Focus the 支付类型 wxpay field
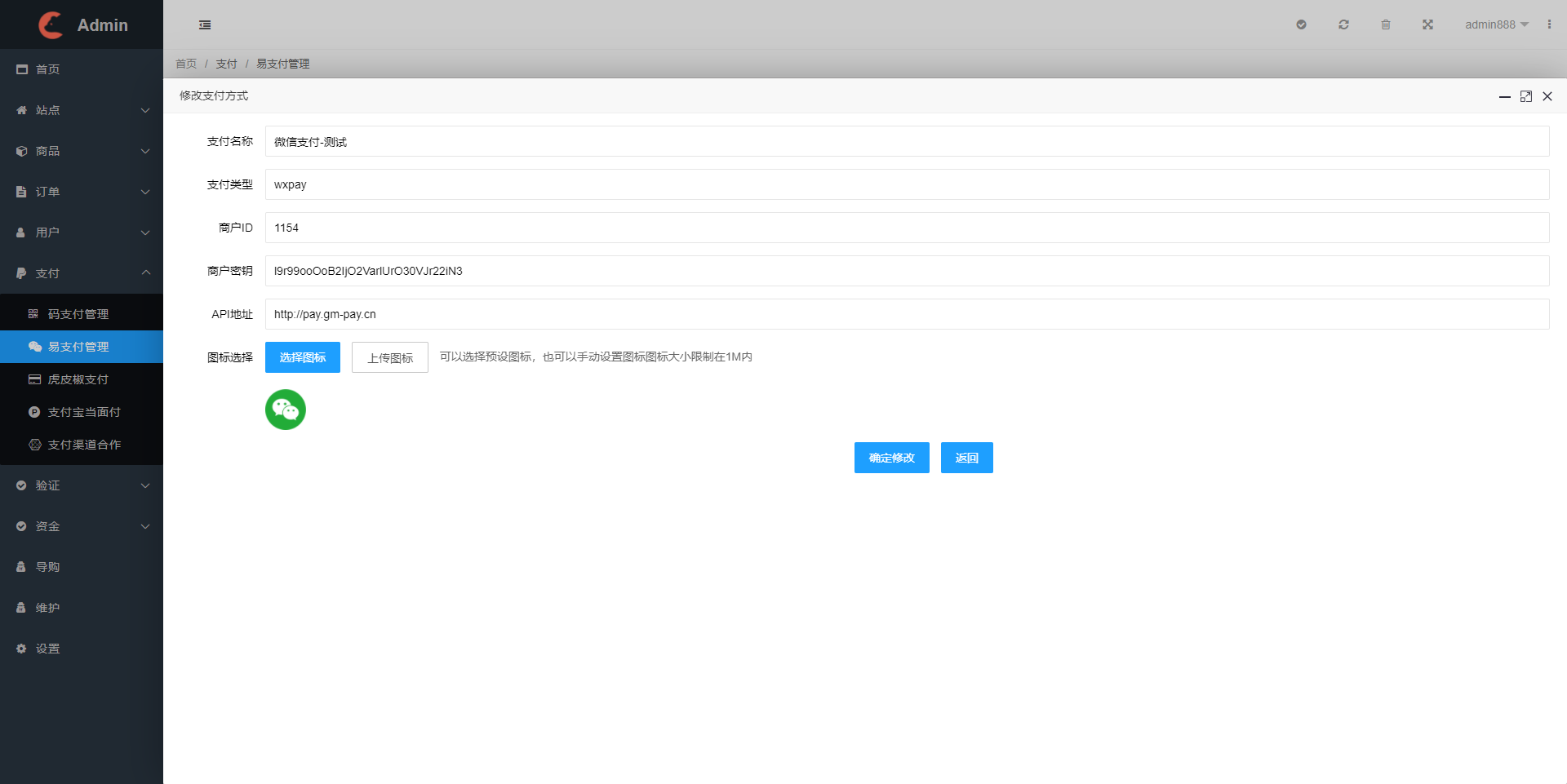The width and height of the screenshot is (1567, 784). tap(907, 184)
